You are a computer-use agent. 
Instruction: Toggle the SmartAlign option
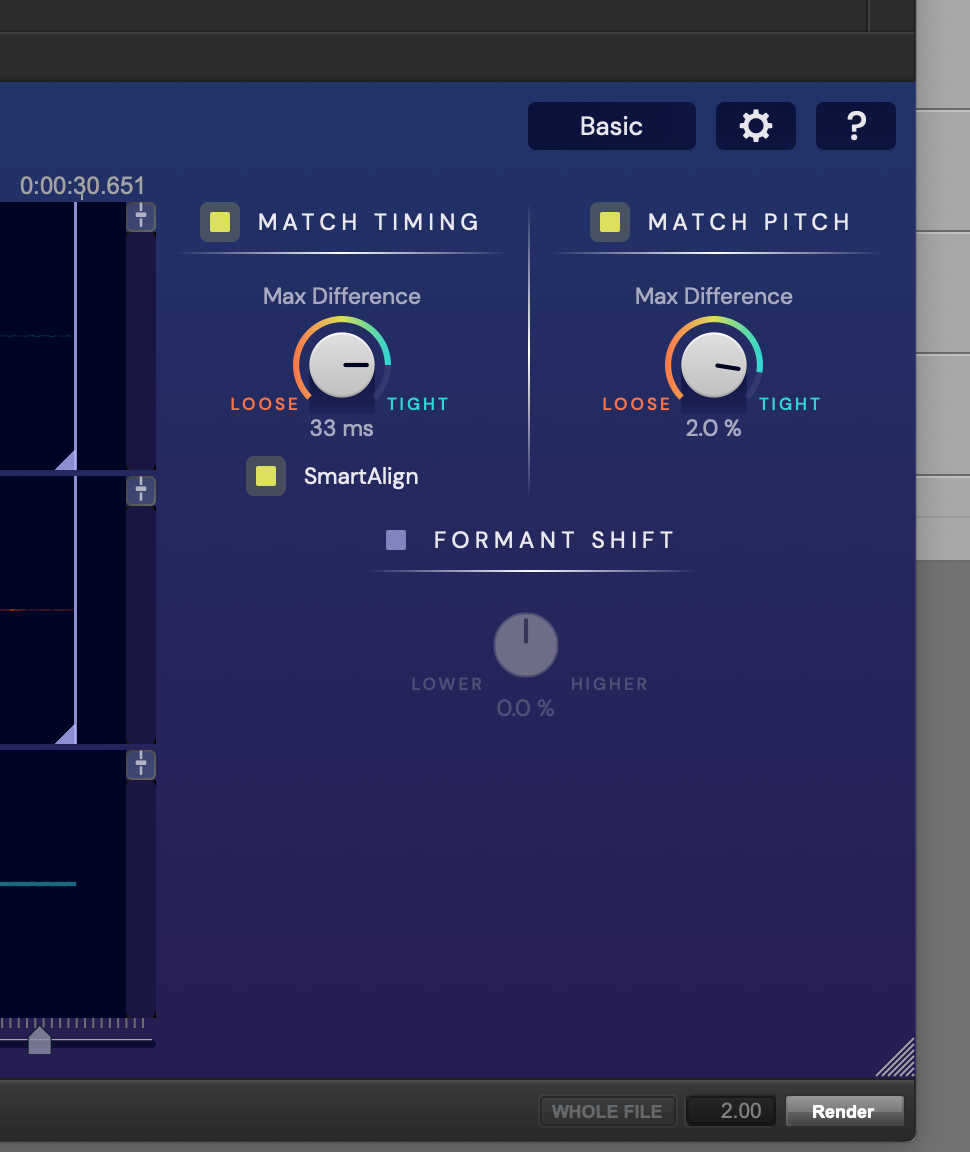[x=266, y=476]
